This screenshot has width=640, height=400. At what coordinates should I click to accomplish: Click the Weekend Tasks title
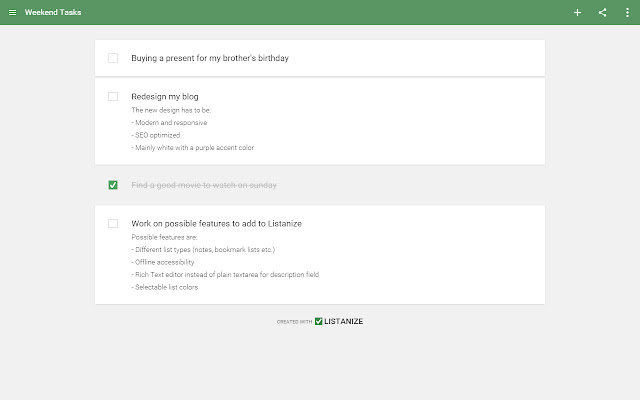53,13
